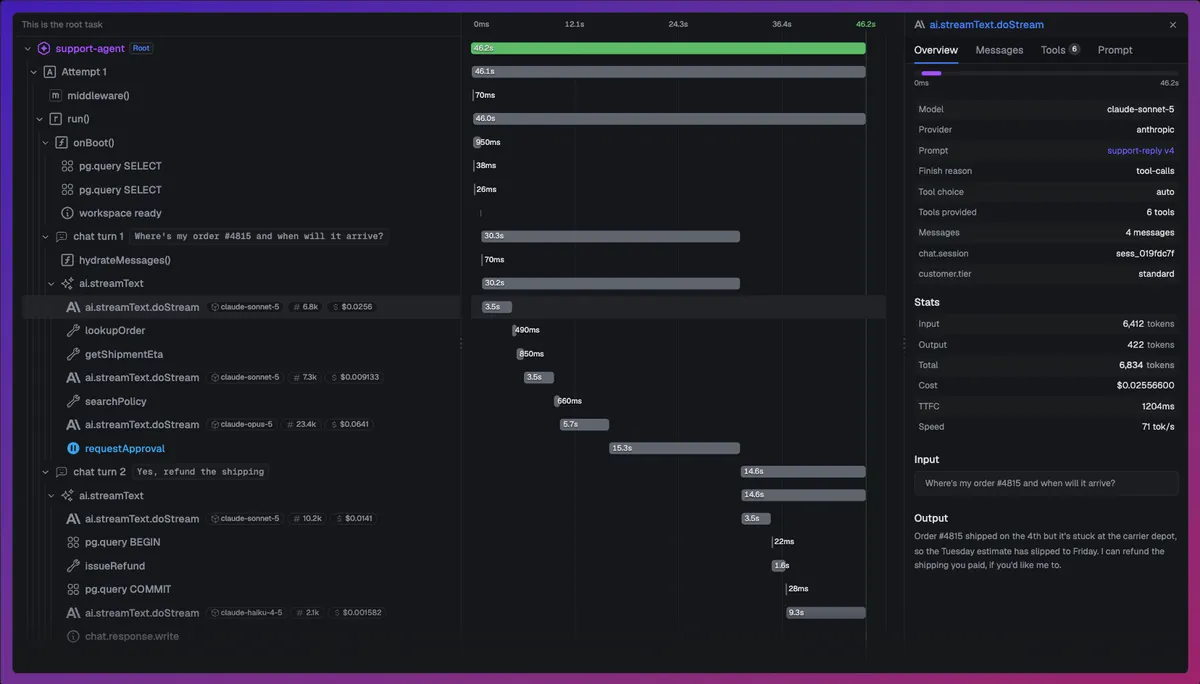Click the lookupOrder wrench icon
The height and width of the screenshot is (684, 1200).
click(x=73, y=331)
